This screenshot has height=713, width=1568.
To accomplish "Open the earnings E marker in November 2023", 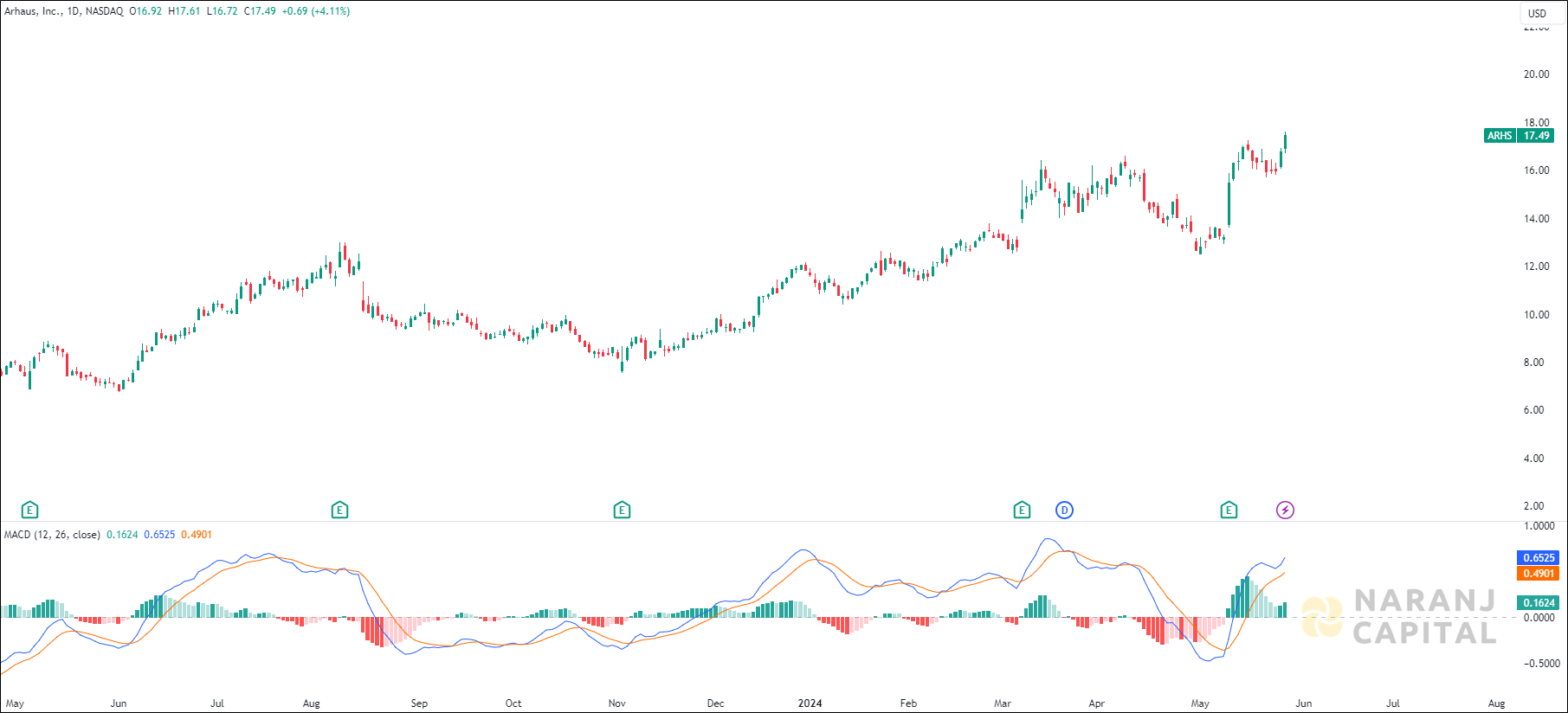I will tap(622, 510).
